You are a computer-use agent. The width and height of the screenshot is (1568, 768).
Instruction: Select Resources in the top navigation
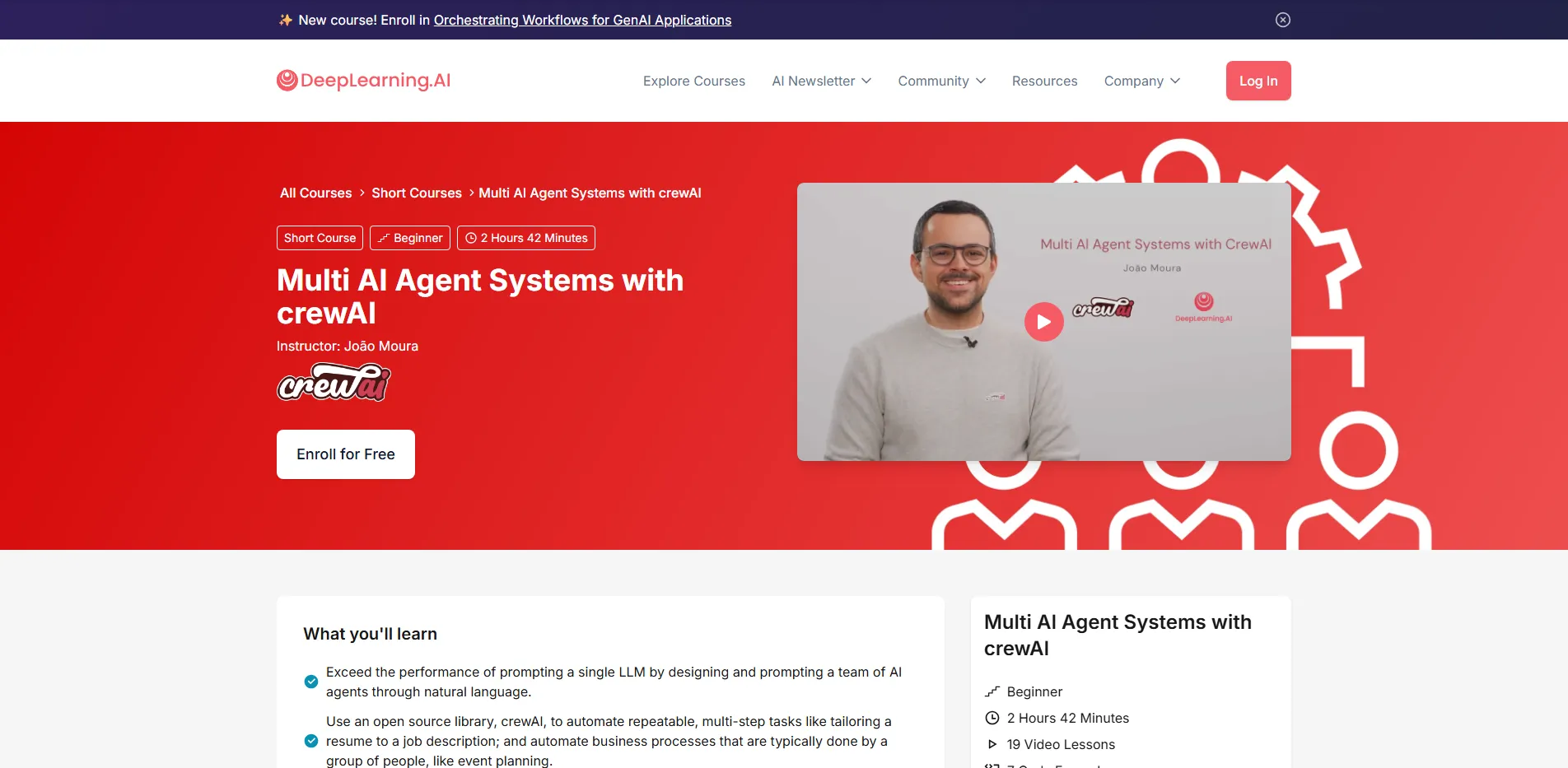(1044, 81)
